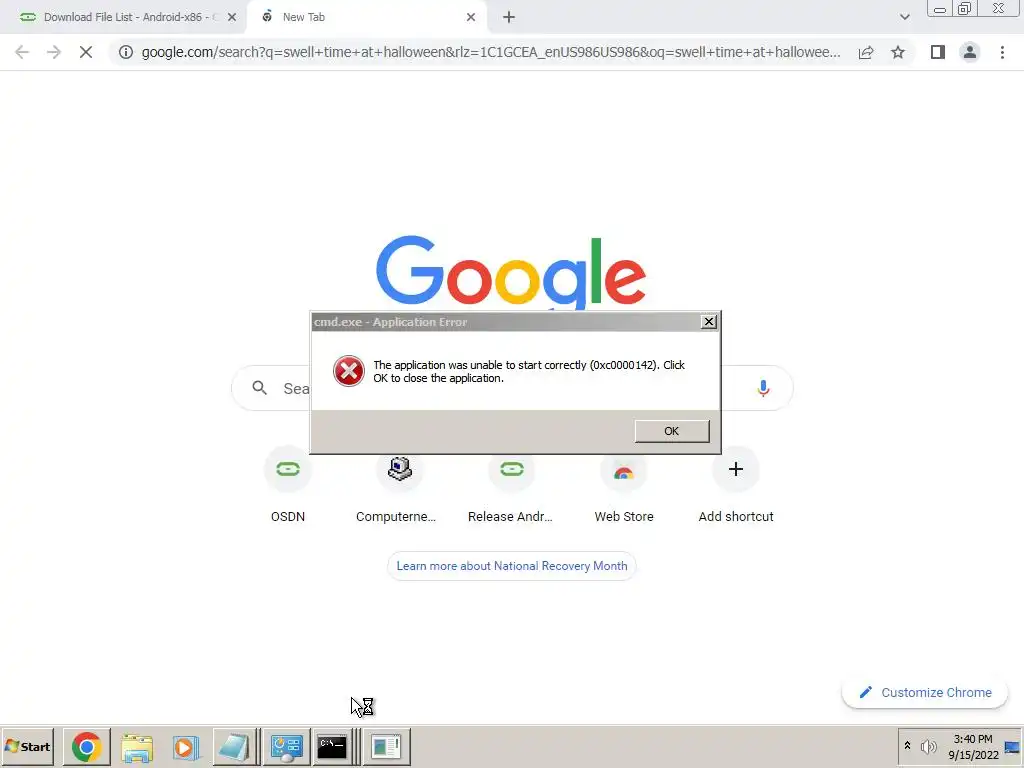Click the magnifier icon in search box
Screen dimensions: 1024x768
point(259,388)
